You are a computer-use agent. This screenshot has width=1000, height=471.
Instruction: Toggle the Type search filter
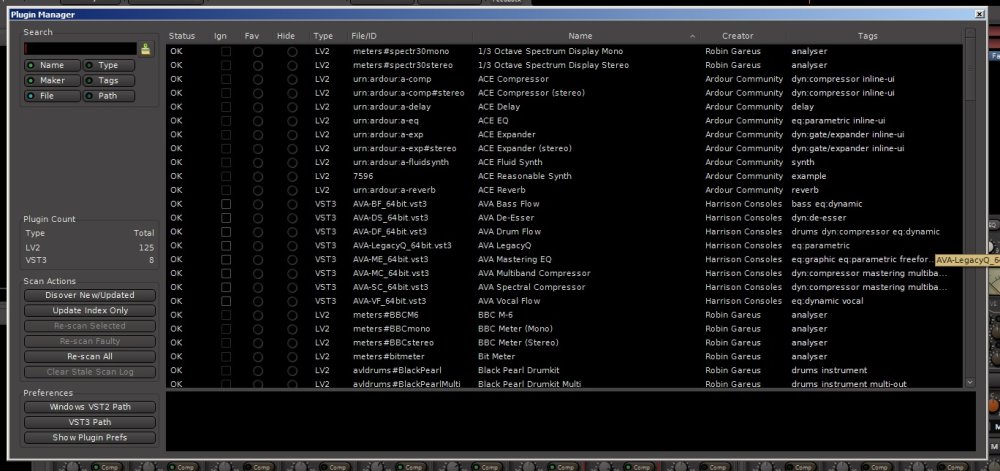(x=108, y=65)
